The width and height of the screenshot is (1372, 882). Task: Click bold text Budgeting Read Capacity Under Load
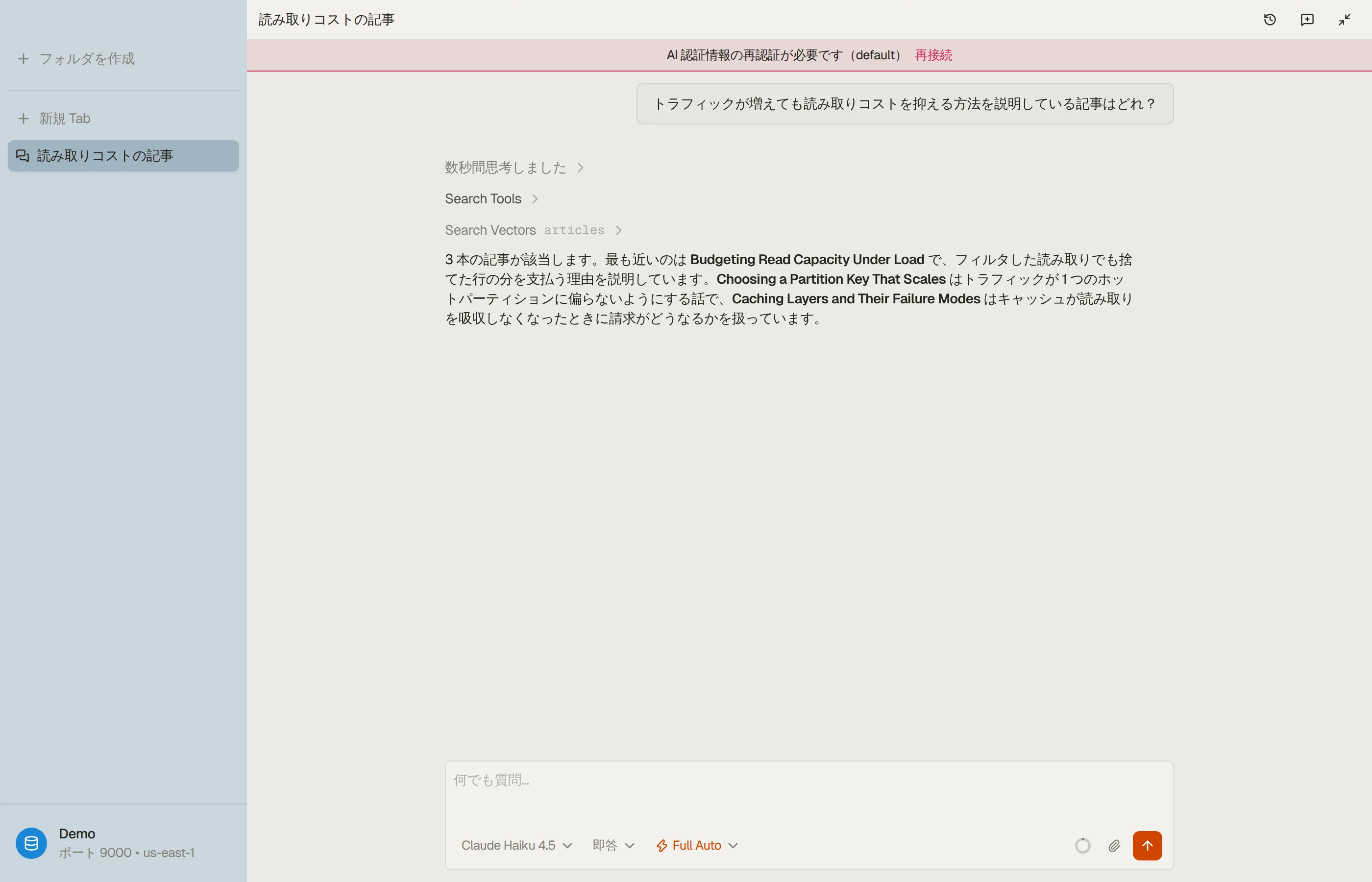807,259
